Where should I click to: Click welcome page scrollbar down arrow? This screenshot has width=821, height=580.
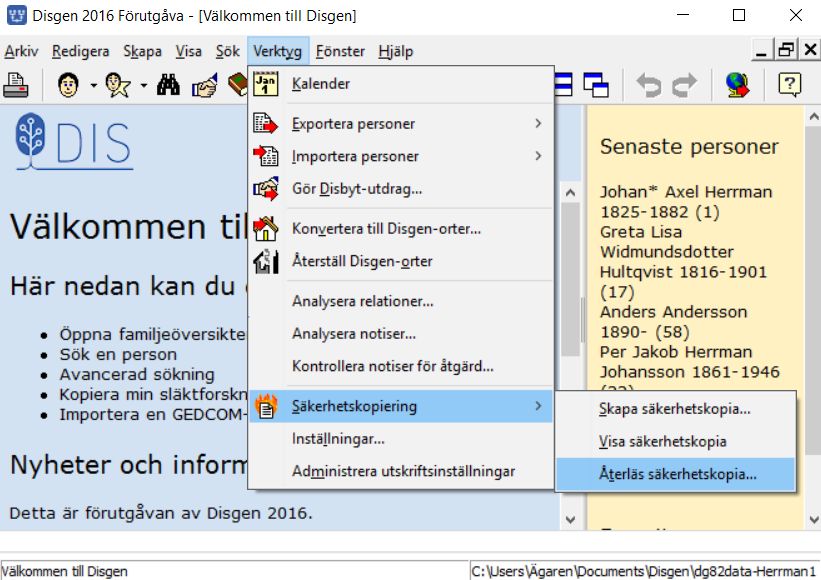click(x=571, y=520)
